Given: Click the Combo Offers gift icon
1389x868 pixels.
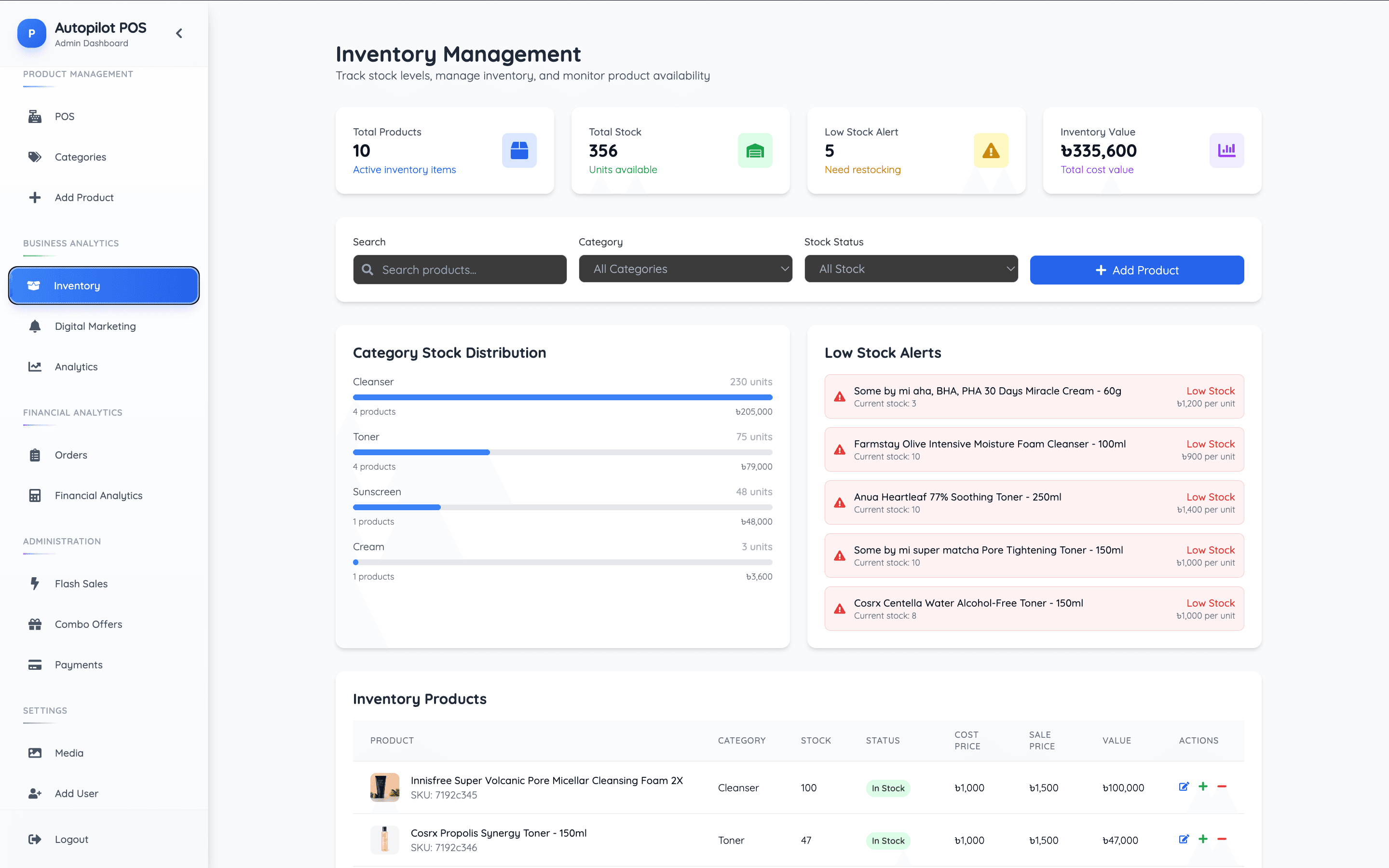Looking at the screenshot, I should tap(35, 624).
